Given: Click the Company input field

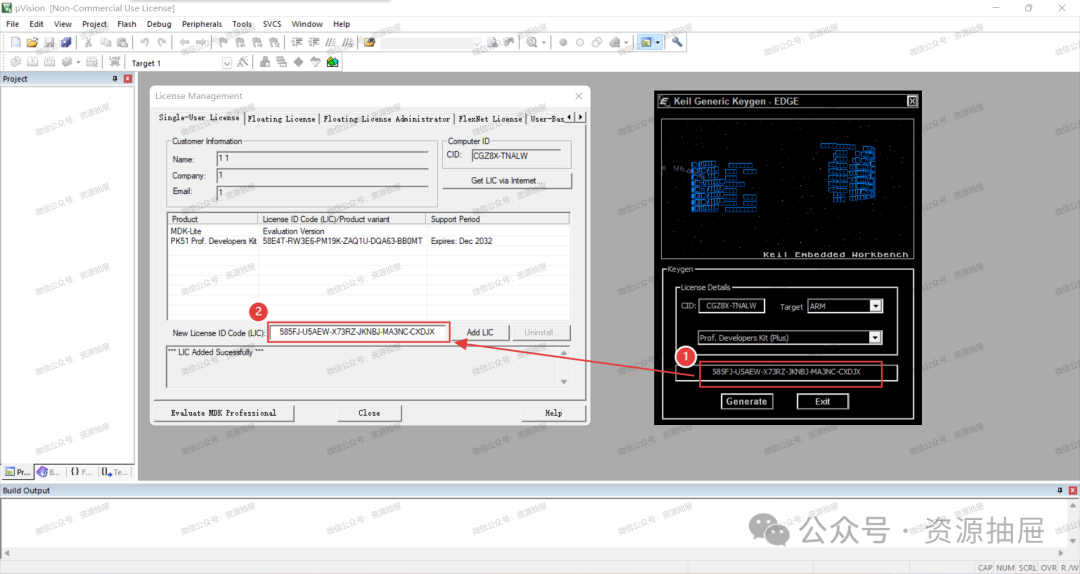Looking at the screenshot, I should 322,176.
